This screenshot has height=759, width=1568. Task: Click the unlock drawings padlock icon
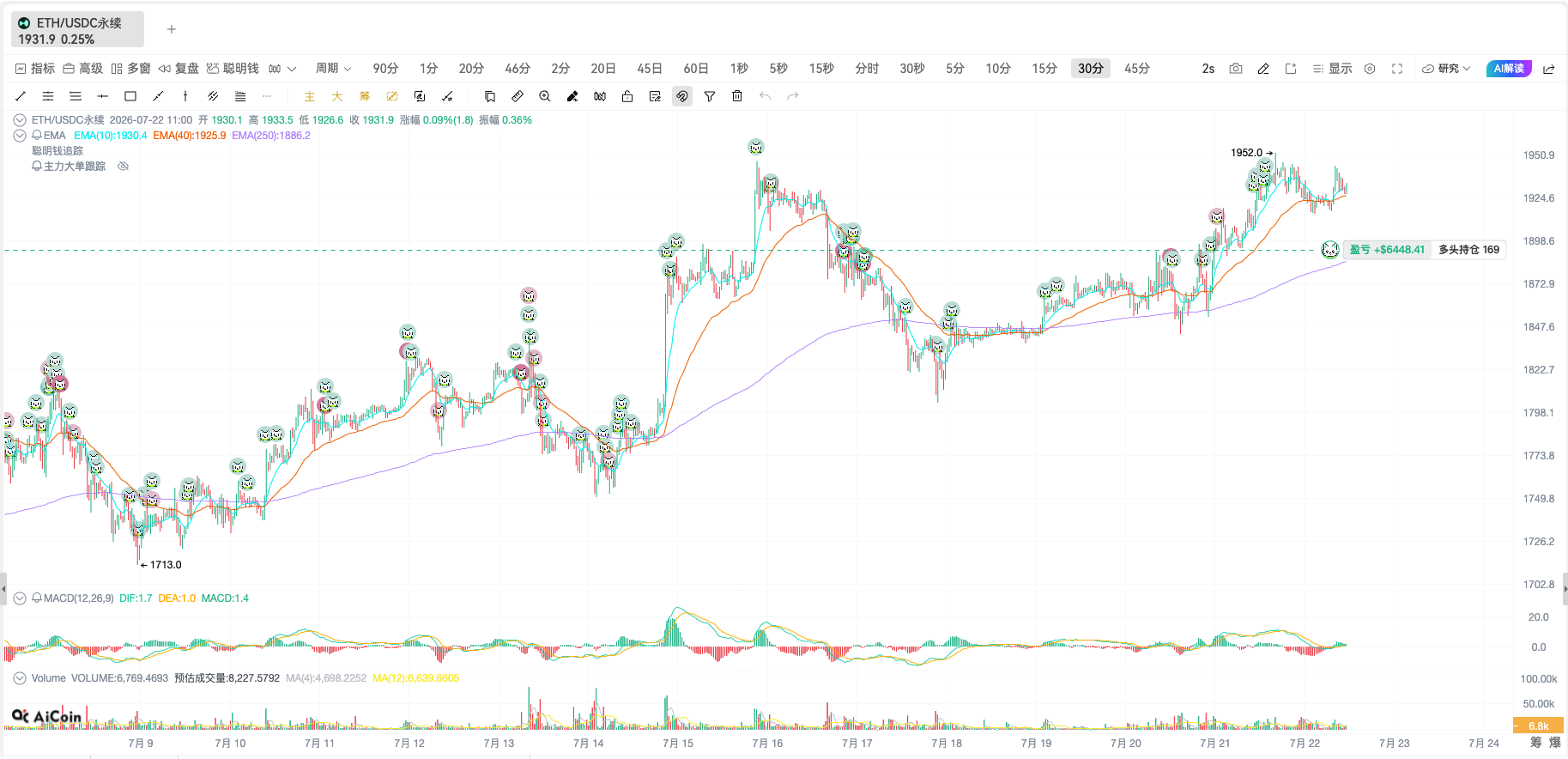627,96
